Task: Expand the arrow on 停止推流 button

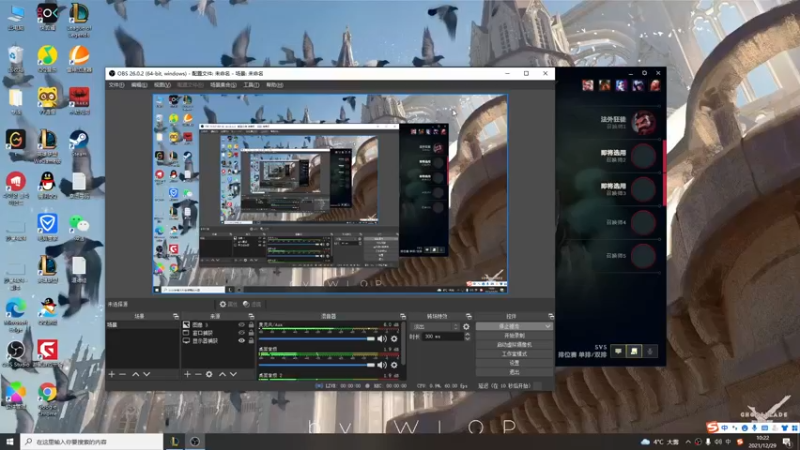Action: click(x=547, y=327)
